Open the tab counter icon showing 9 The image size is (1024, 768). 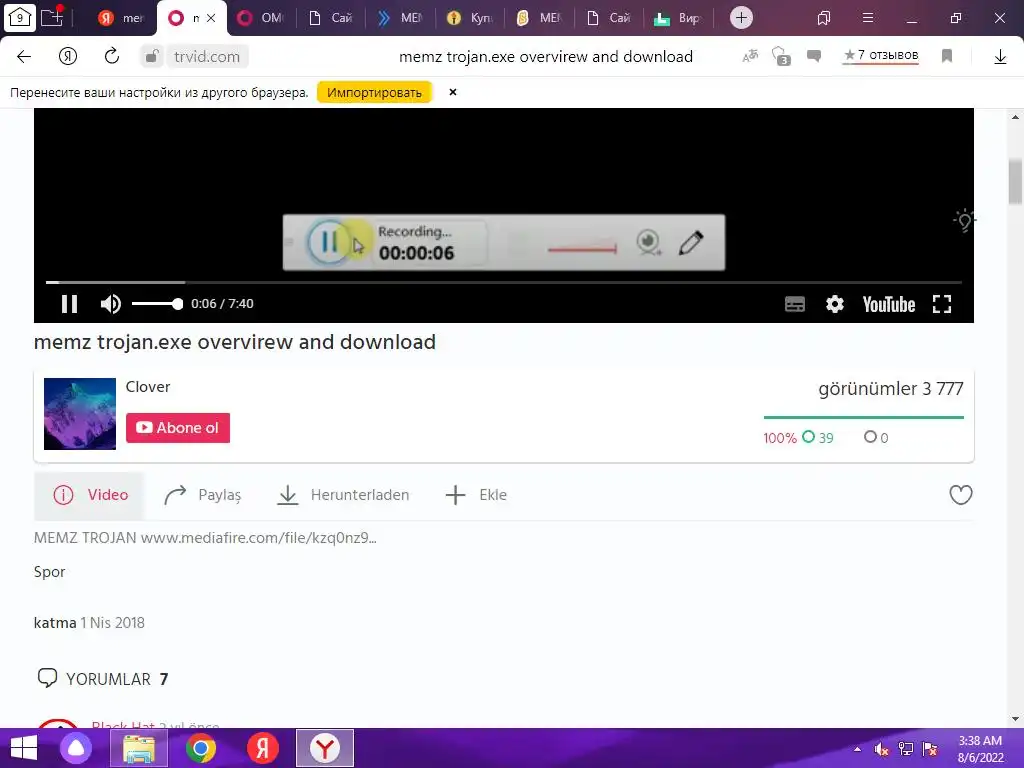point(20,18)
